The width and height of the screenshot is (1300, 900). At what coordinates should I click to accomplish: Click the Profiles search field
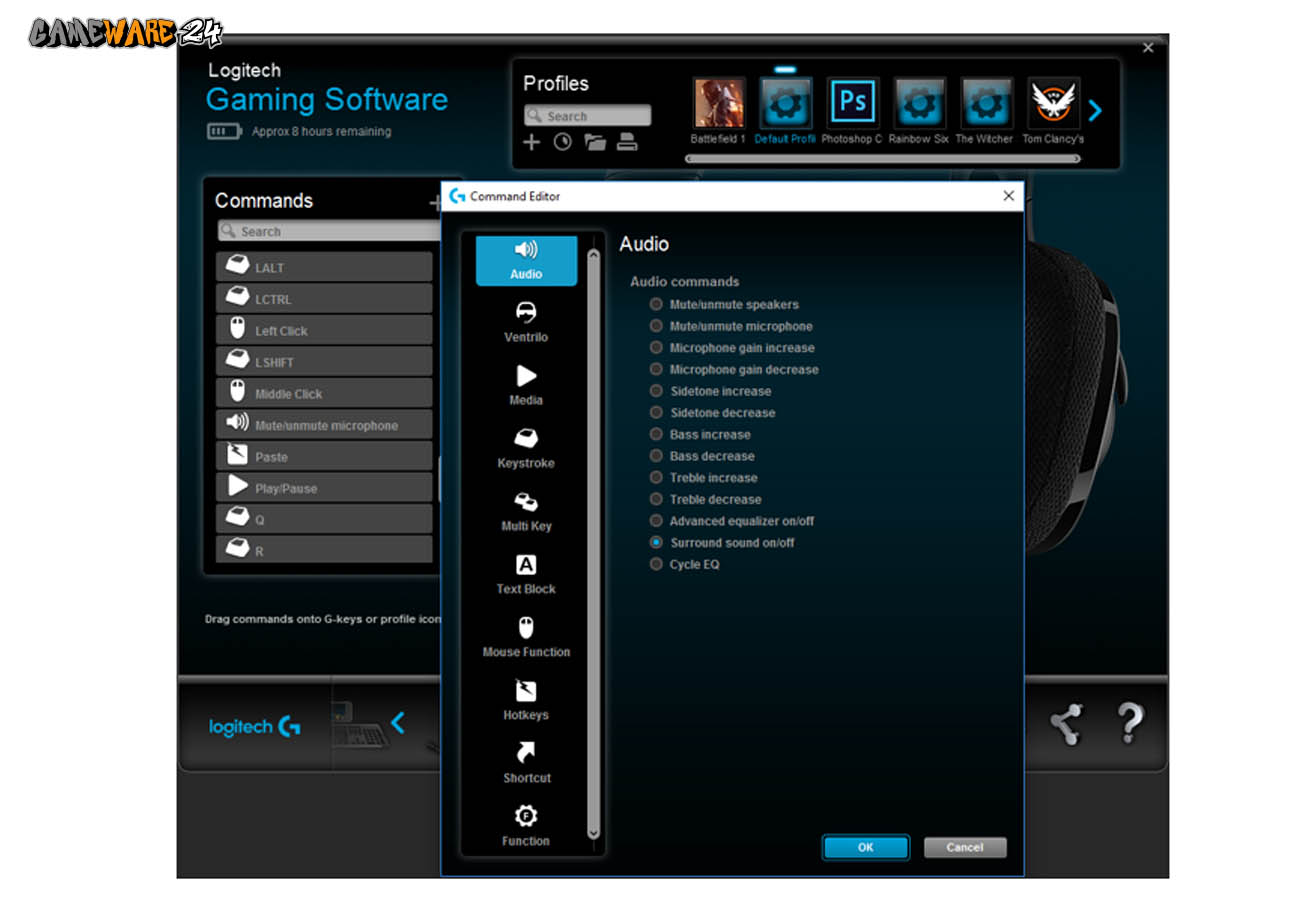coord(587,116)
